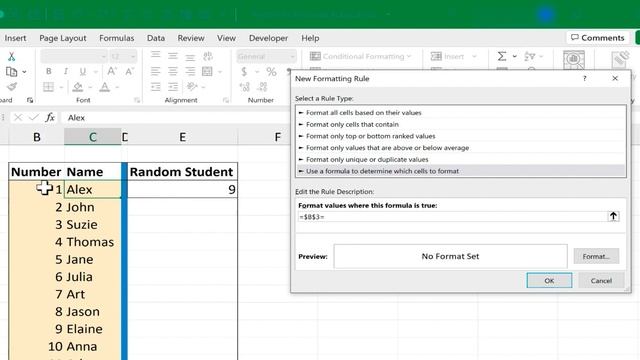640x360 pixels.
Task: Click the formula bar Enter checkmark icon
Action: point(34,118)
